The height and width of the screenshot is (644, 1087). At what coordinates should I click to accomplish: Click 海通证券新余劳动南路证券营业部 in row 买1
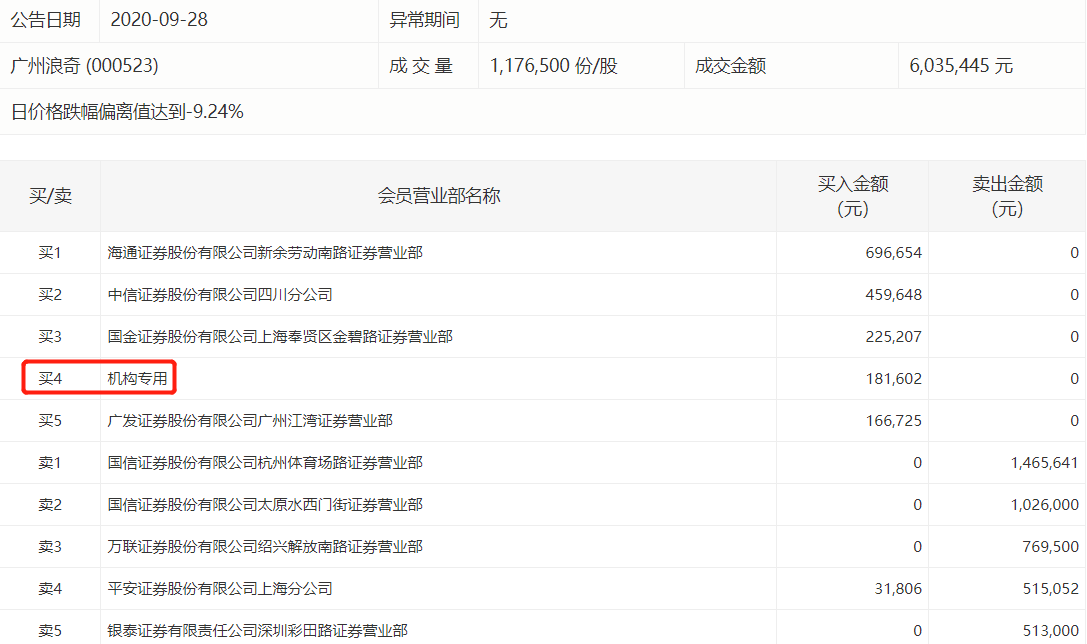pos(264,252)
